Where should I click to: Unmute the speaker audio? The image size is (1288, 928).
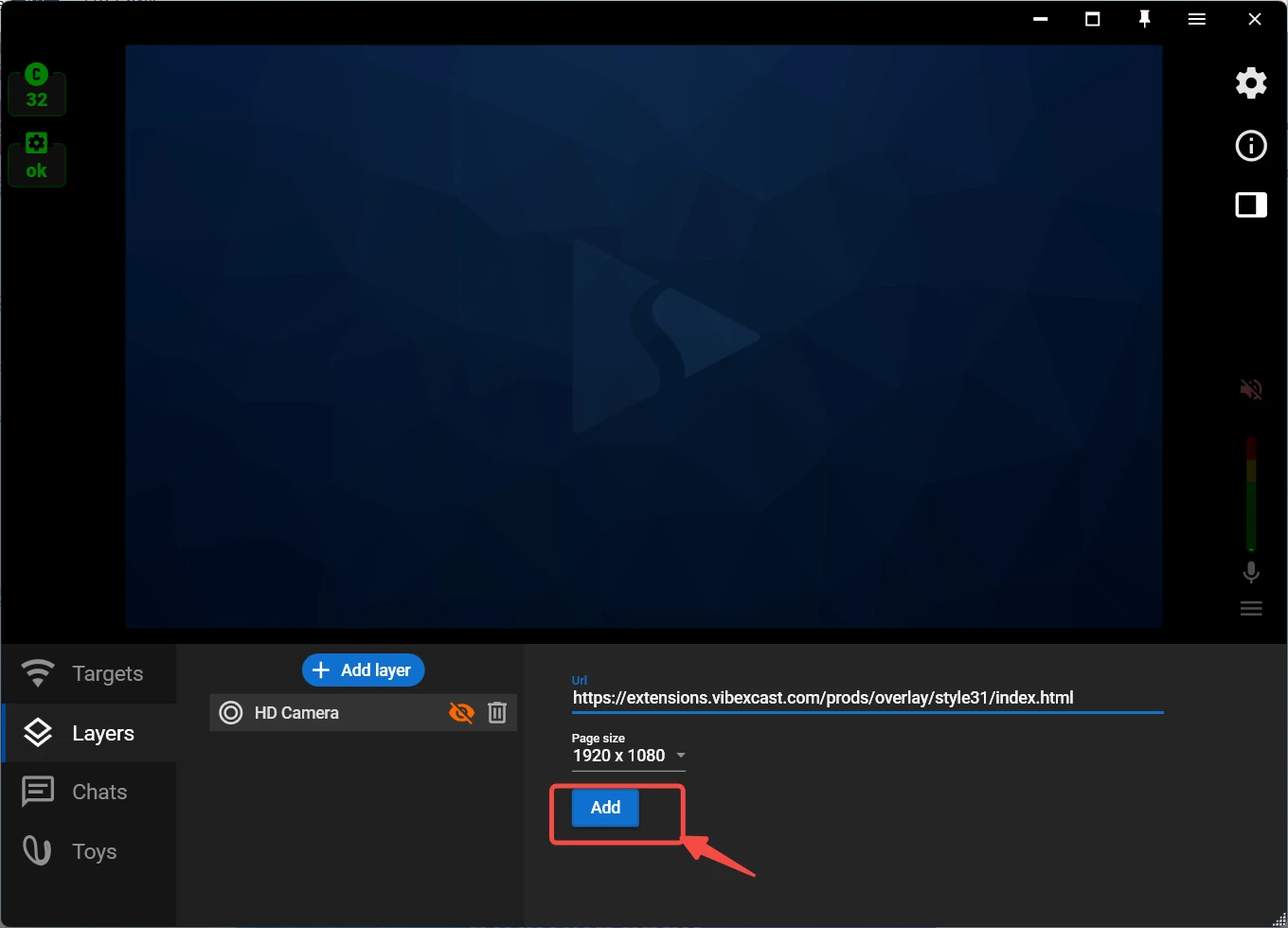[1251, 389]
